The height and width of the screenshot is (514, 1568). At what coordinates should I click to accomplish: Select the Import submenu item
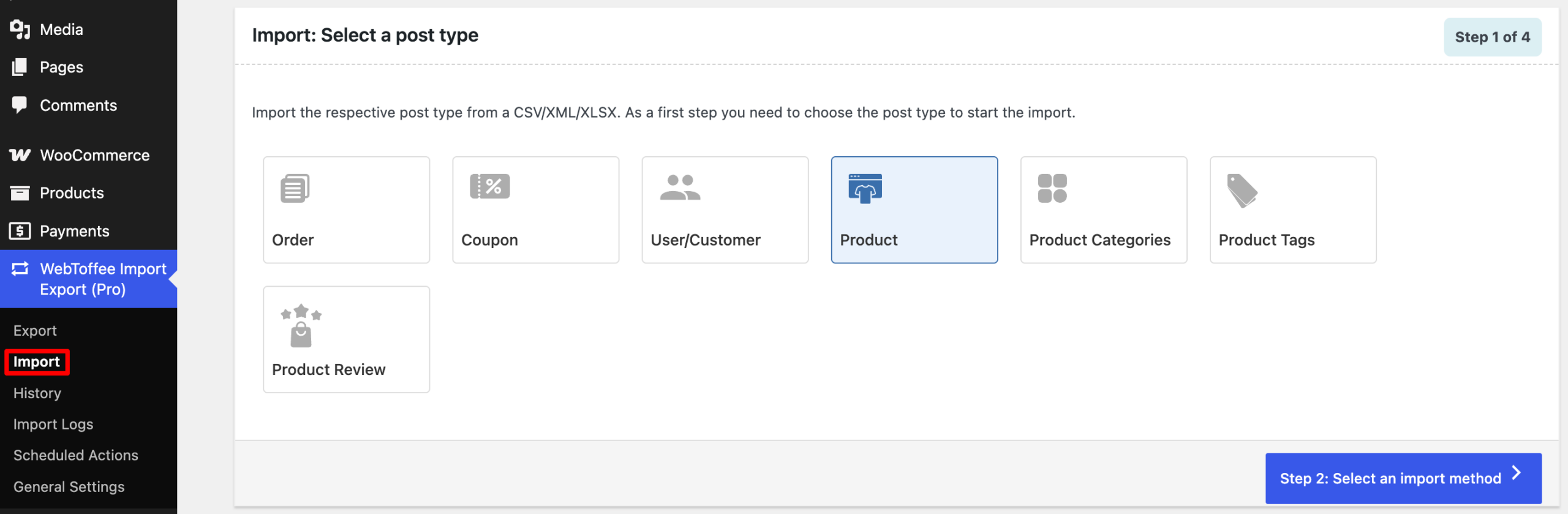click(37, 362)
